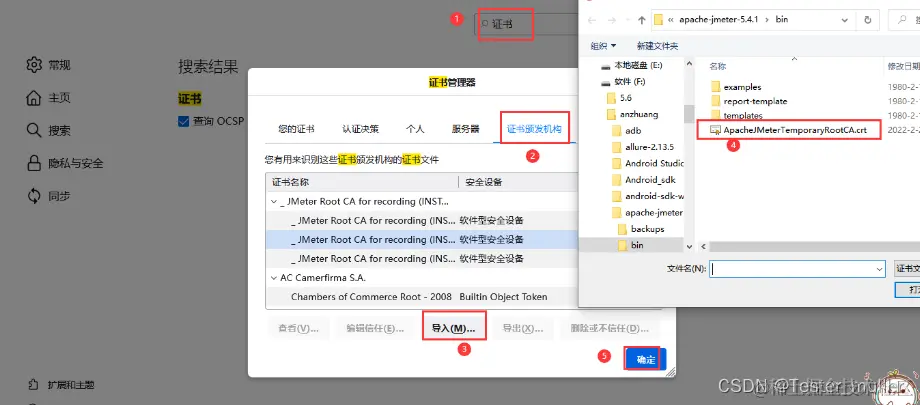Switch to the 个人 tab

pos(415,129)
